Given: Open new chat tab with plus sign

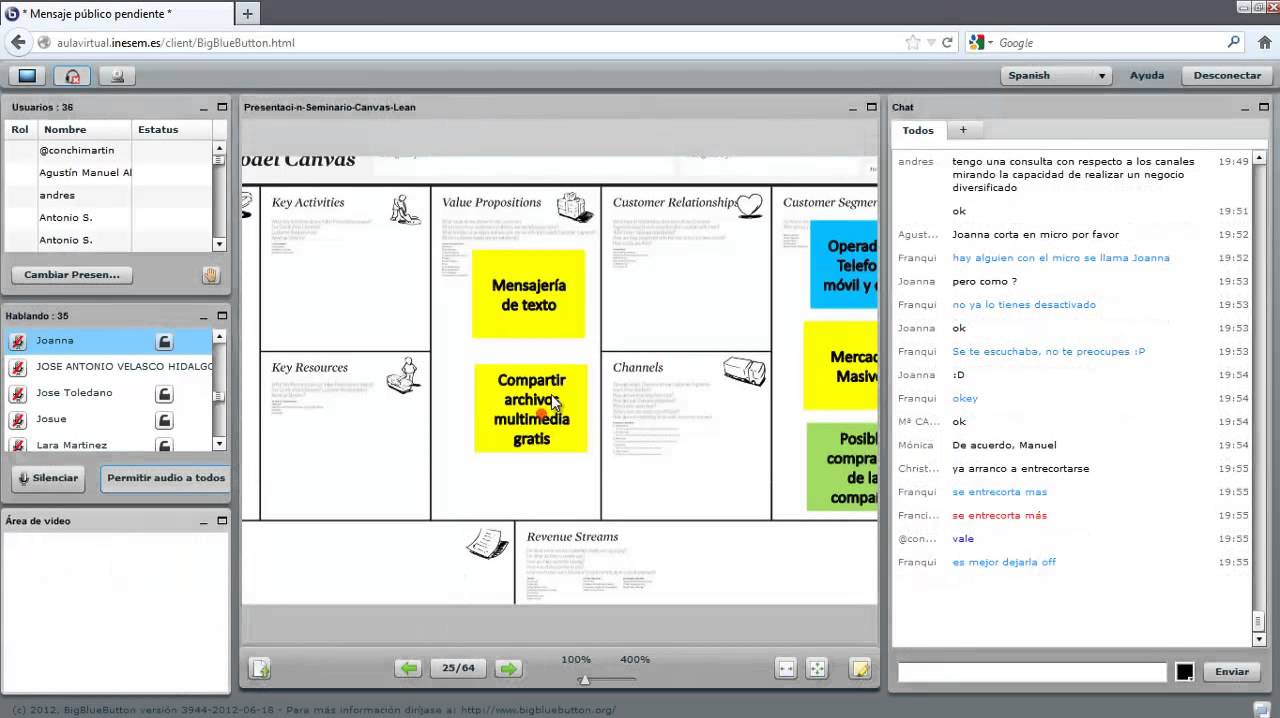Looking at the screenshot, I should pos(963,130).
